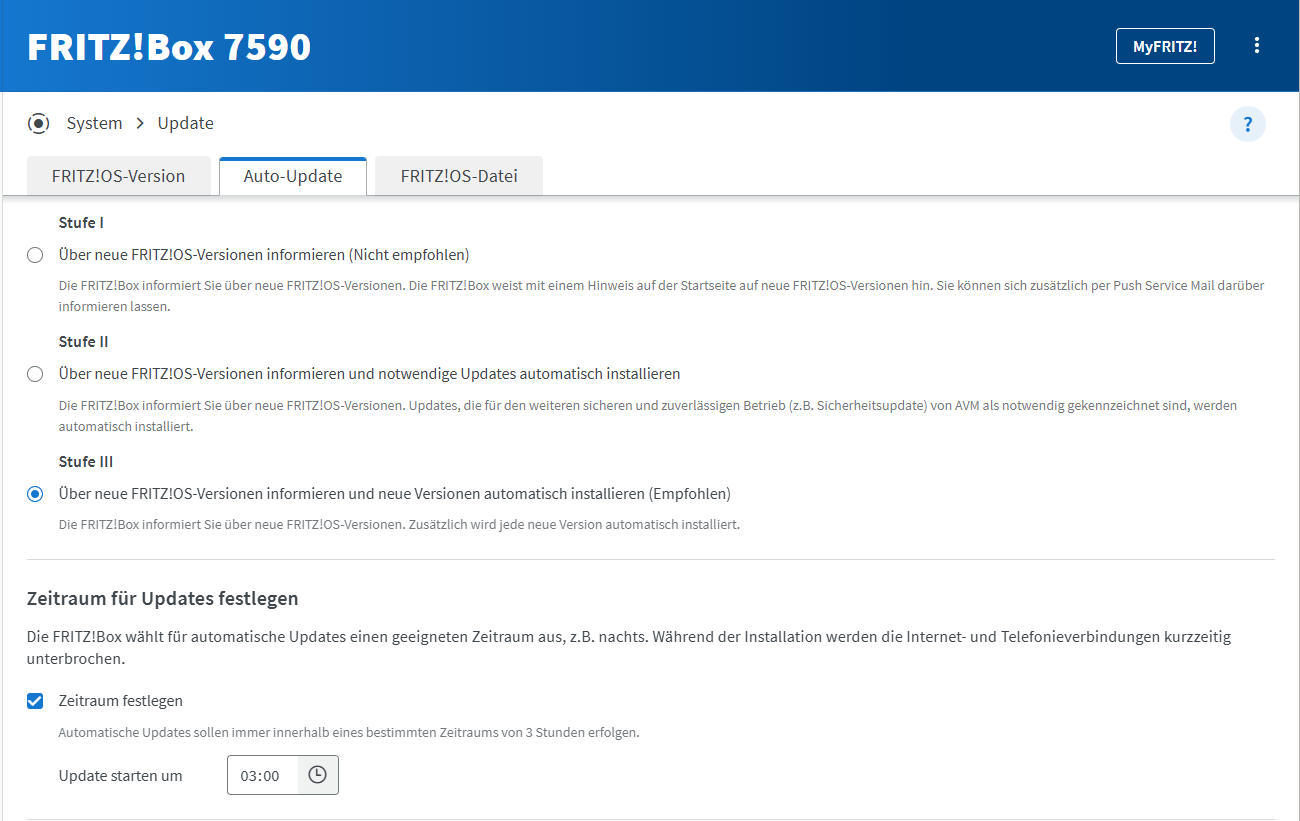1300x821 pixels.
Task: Select Stufe II radio: notwendige Updates installieren
Action: [x=35, y=374]
